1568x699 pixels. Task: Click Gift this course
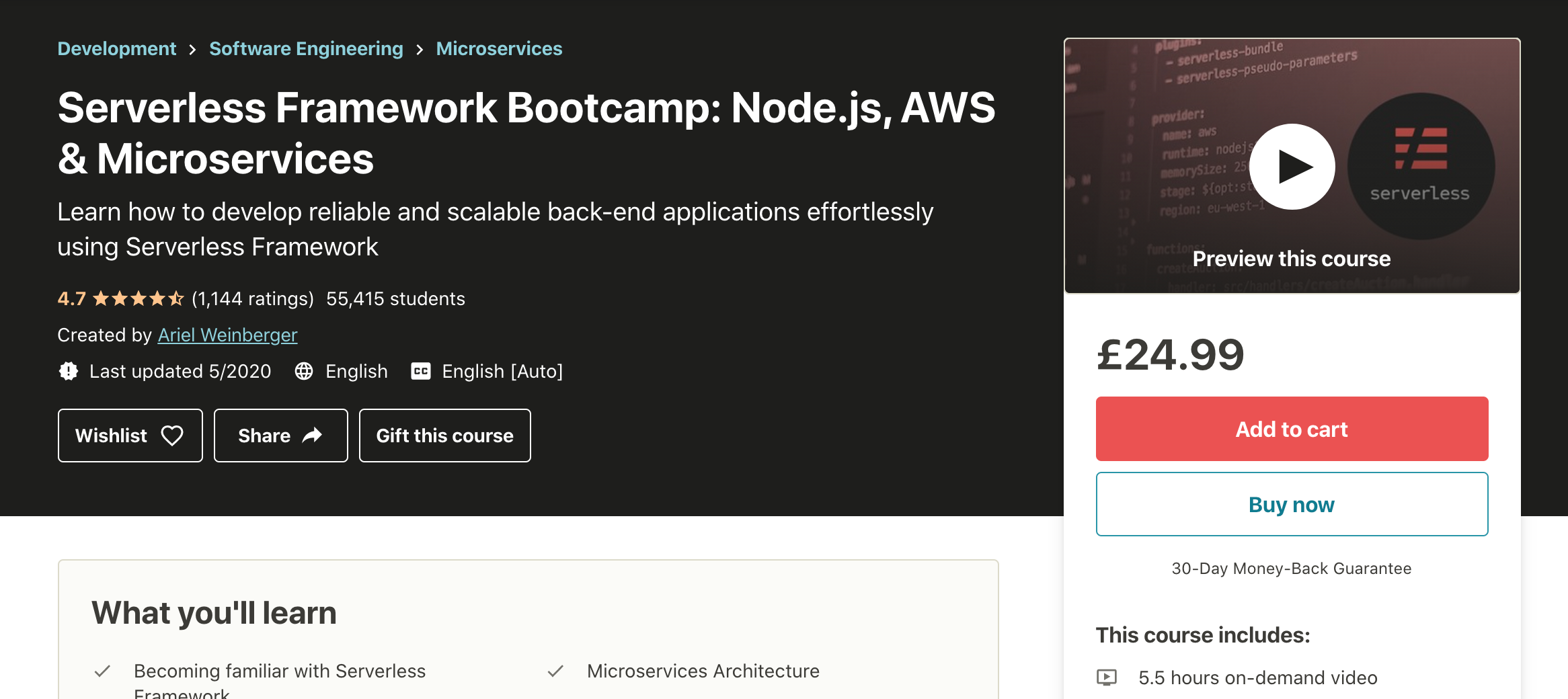(x=444, y=436)
